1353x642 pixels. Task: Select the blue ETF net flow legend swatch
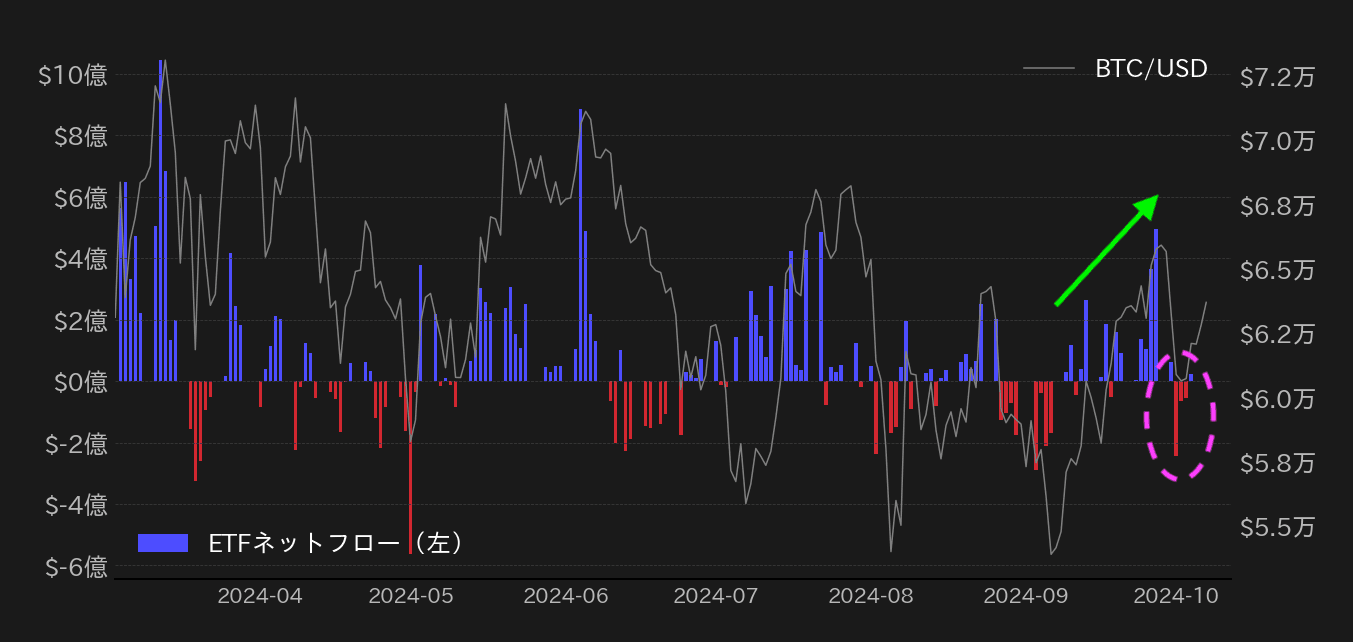[162, 543]
